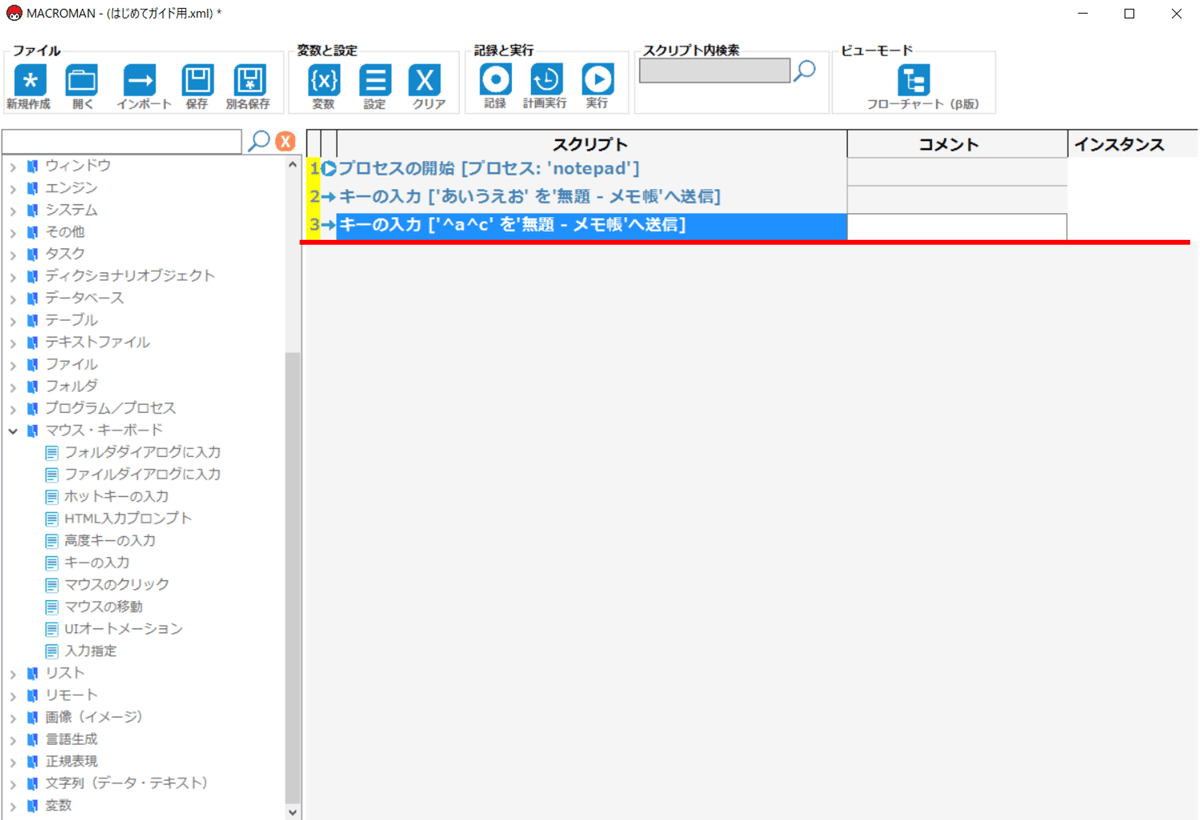The image size is (1200, 820).
Task: Select the ファイルダイアログに入力 command
Action: click(143, 474)
